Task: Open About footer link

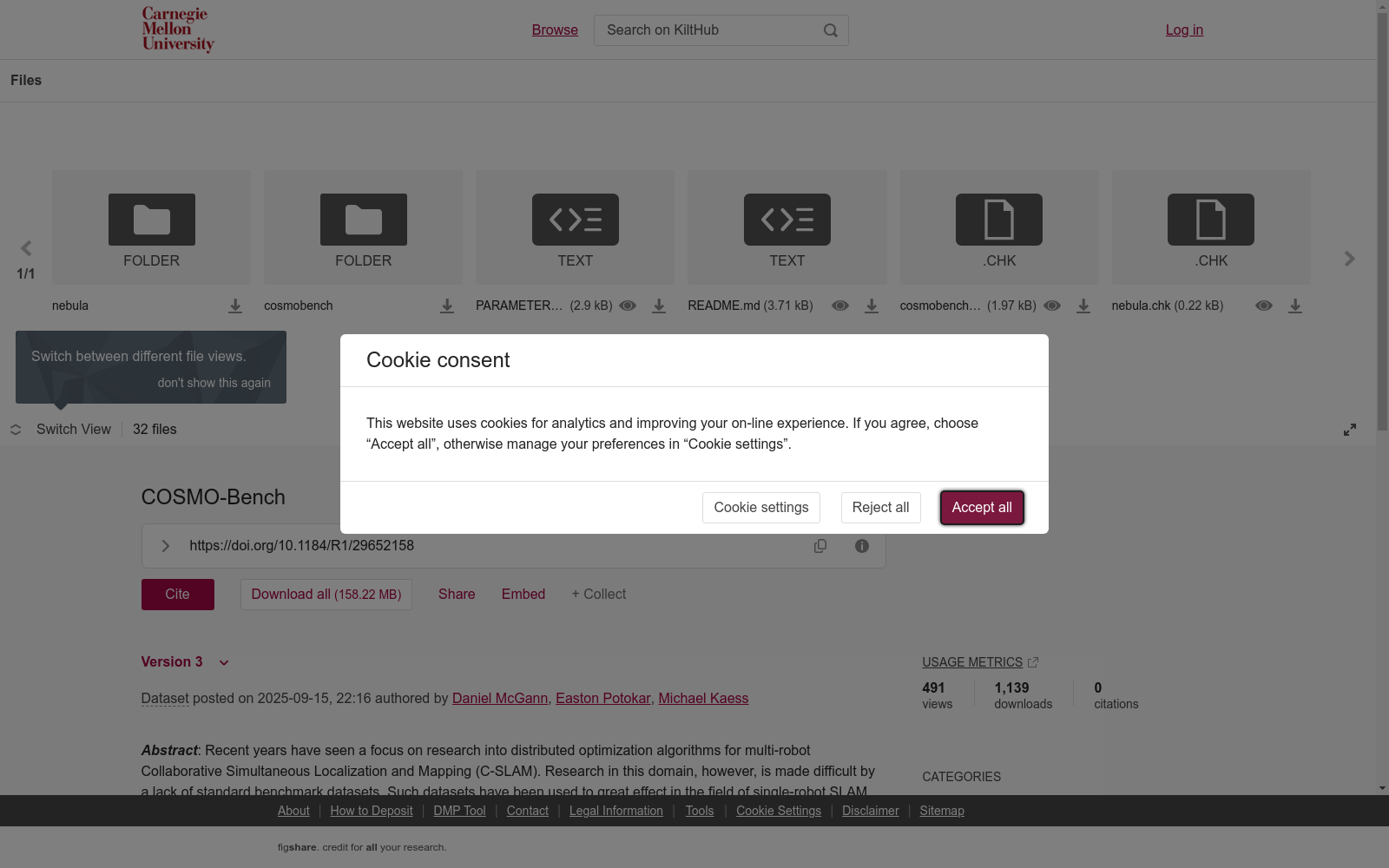Action: [x=293, y=811]
